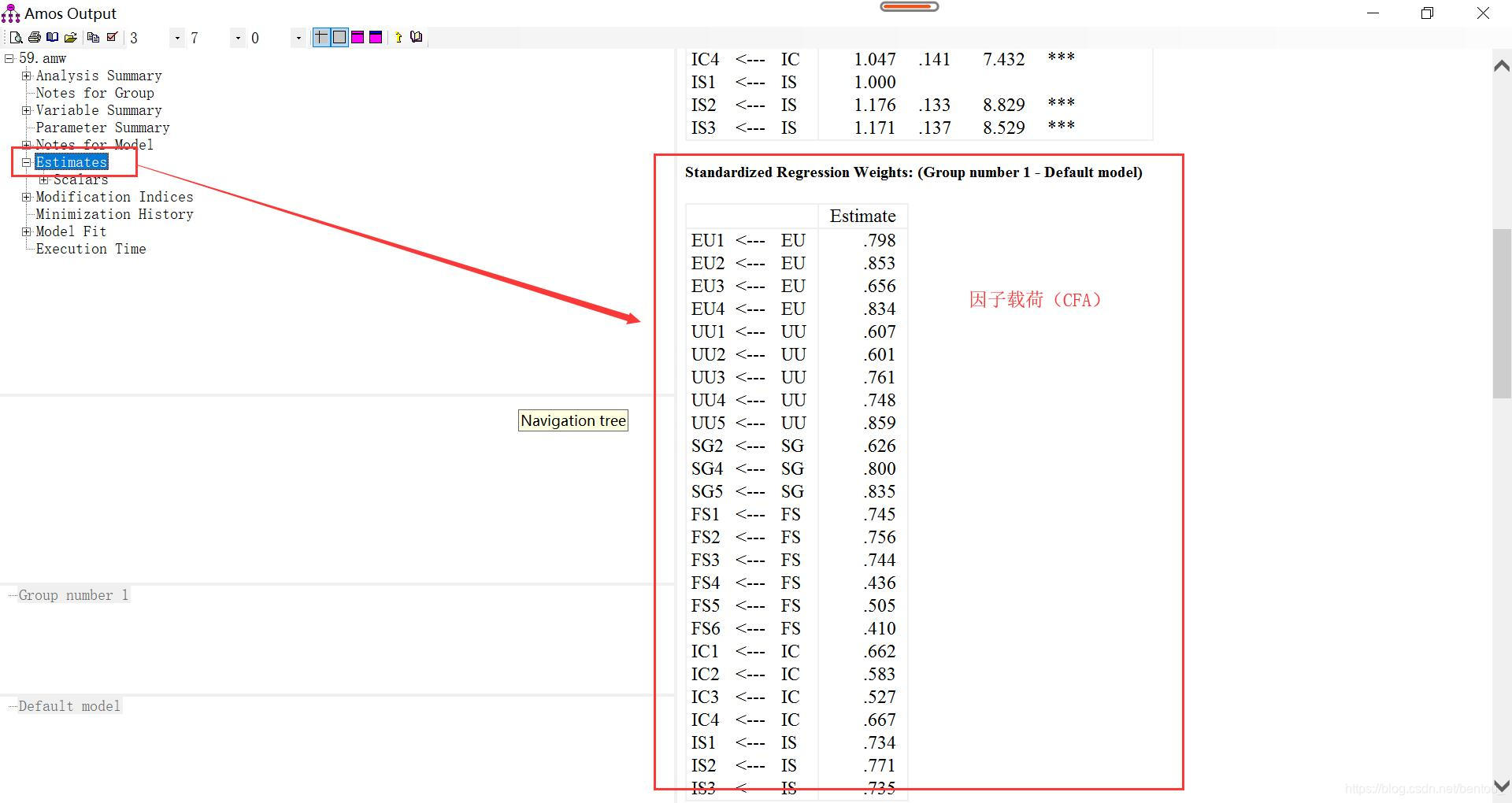Select Parameter Summary item
Image resolution: width=1512 pixels, height=803 pixels.
(x=102, y=128)
